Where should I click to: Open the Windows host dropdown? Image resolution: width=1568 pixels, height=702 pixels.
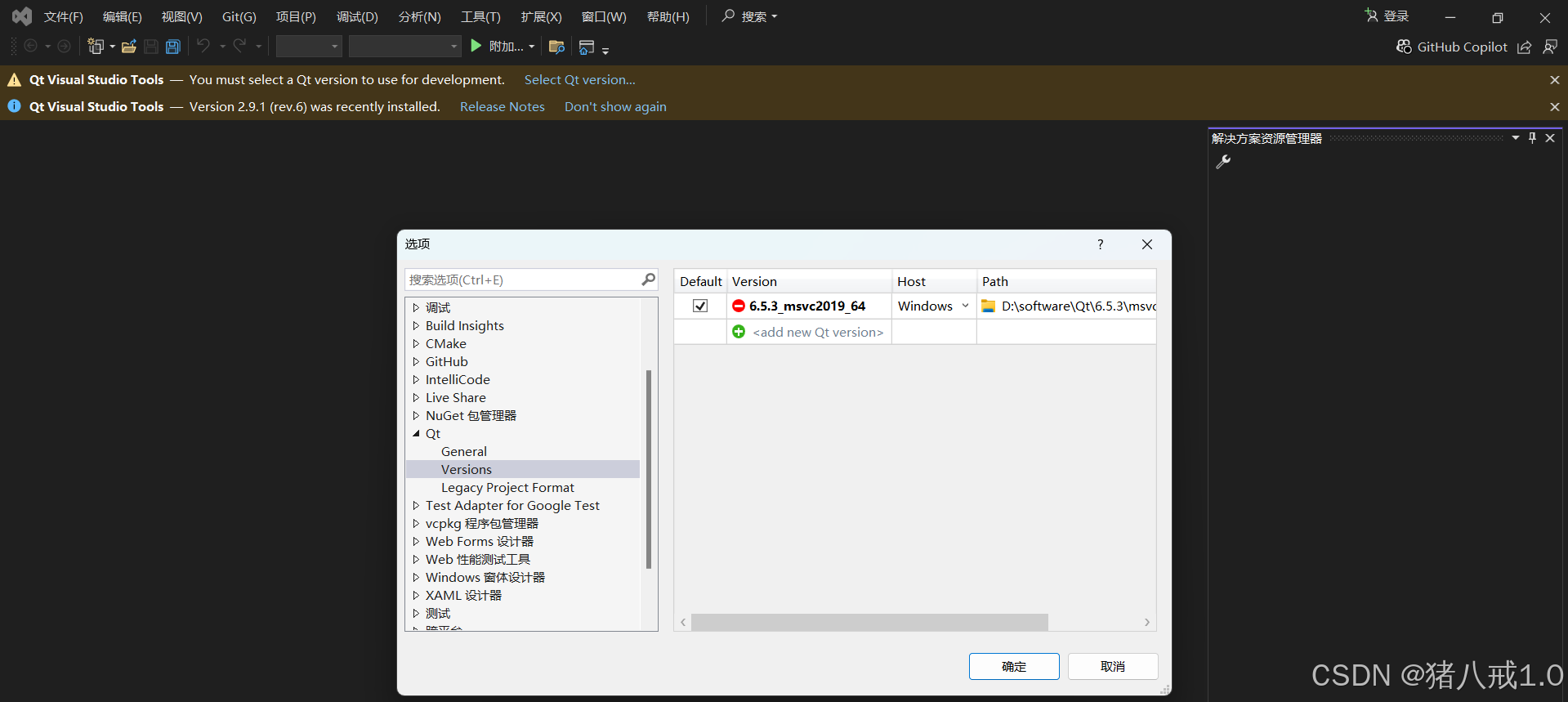(965, 306)
